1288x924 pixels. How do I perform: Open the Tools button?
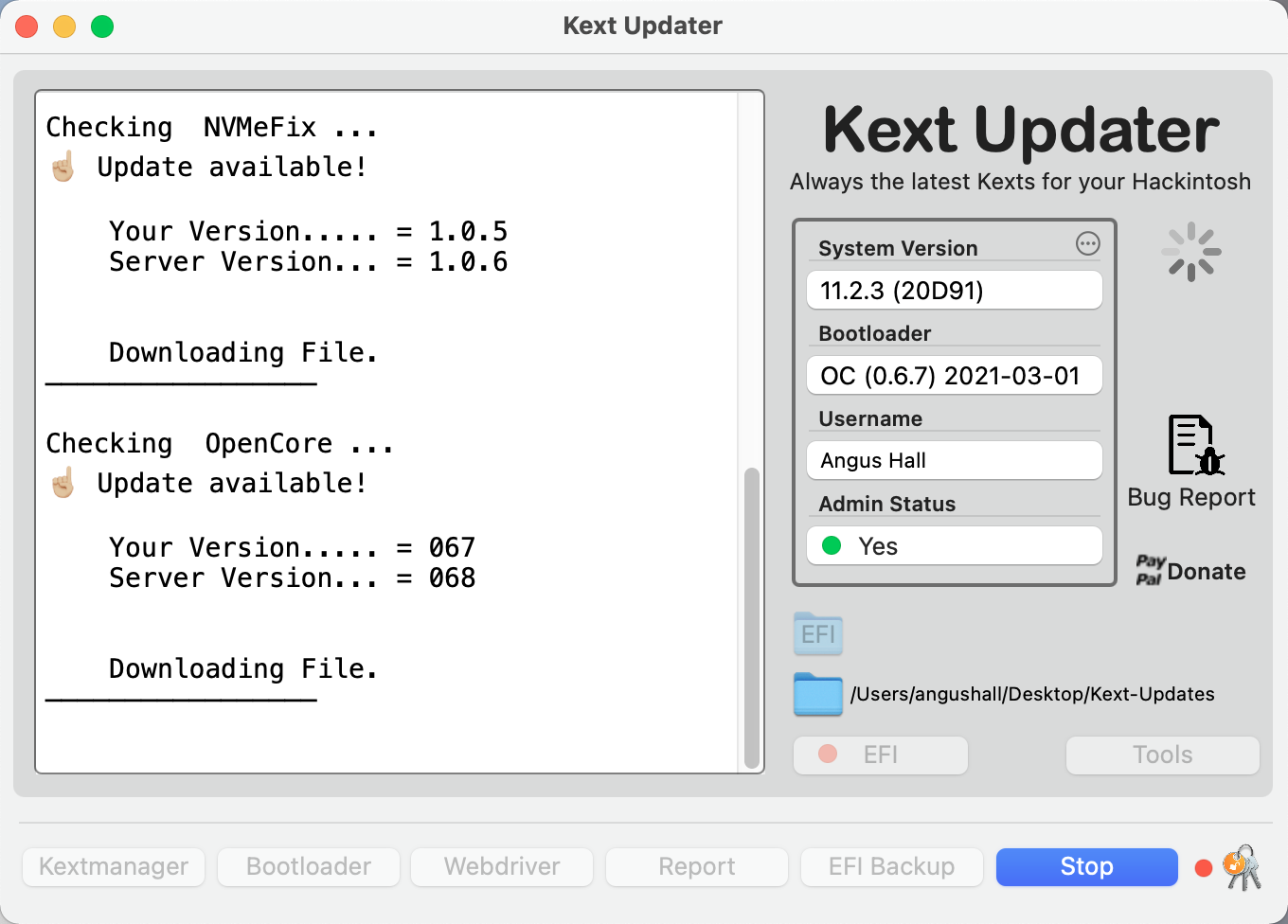[1163, 755]
